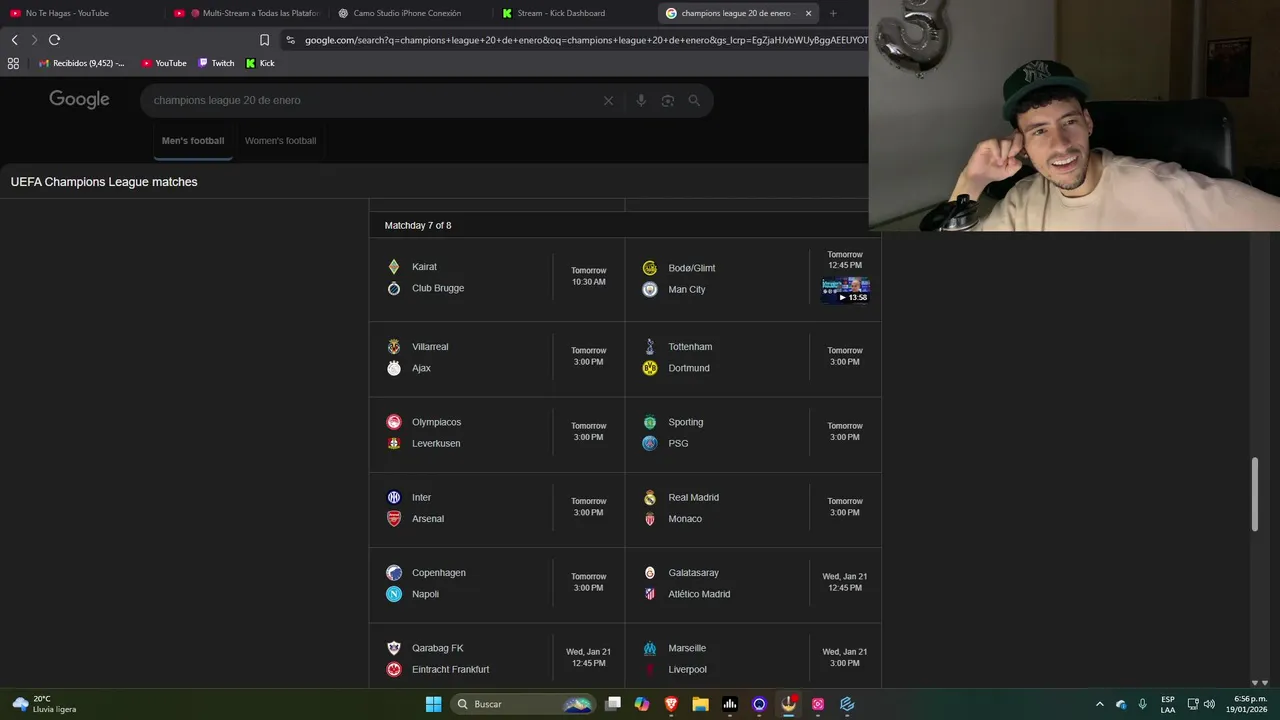Click the Google search input field
The width and height of the screenshot is (1280, 720).
tap(375, 100)
